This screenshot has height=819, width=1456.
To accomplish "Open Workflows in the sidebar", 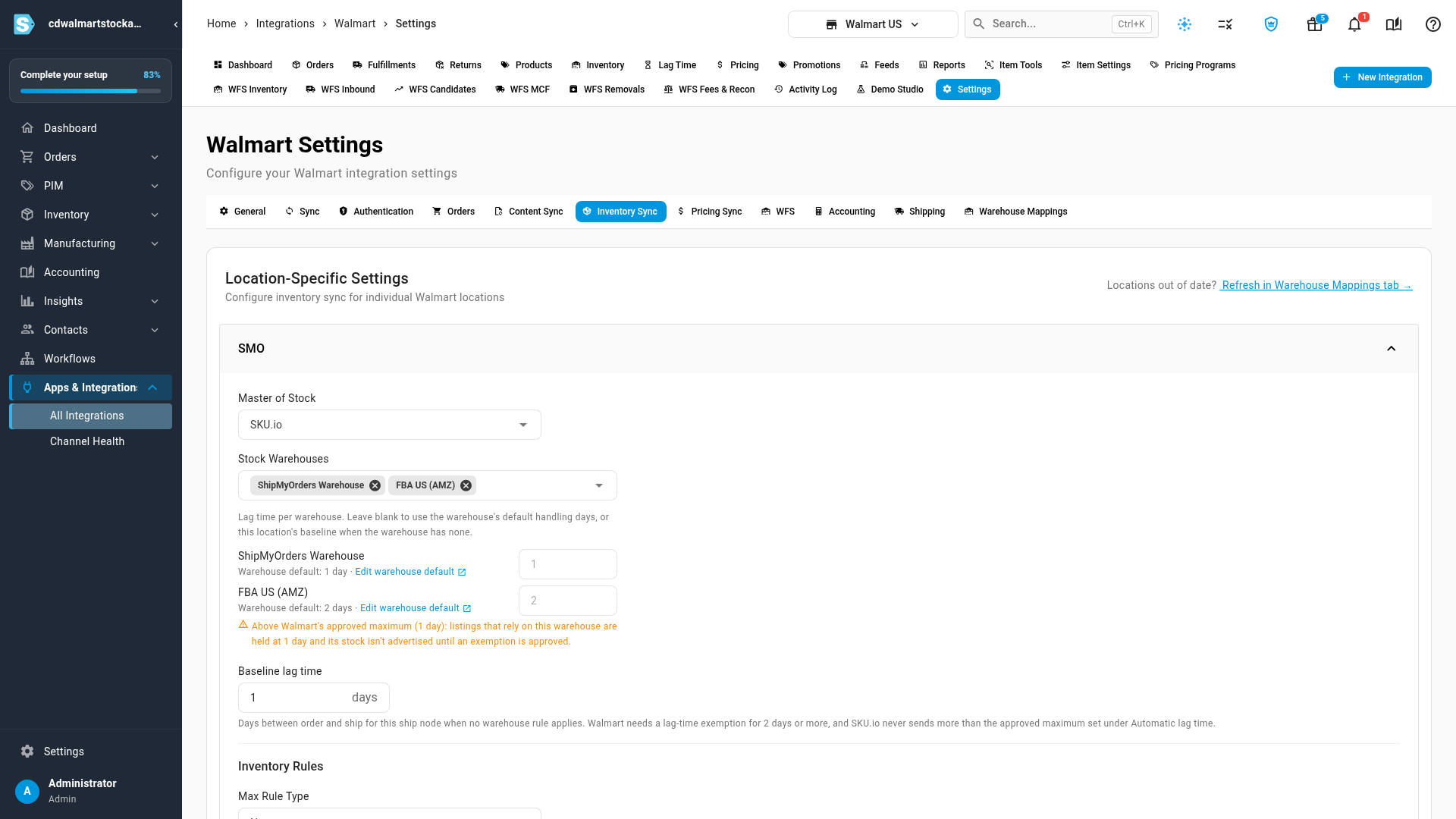I will [90, 359].
